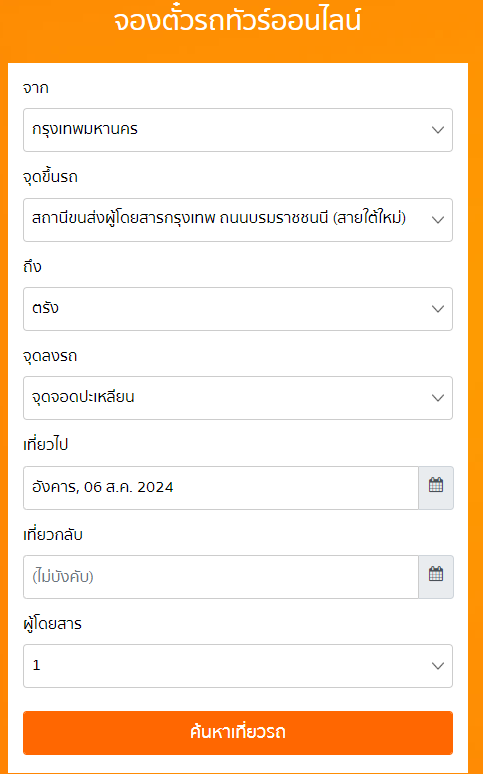Click the chevron arrow beside สายใต้ใหม่ station
483x774 pixels.
(438, 220)
